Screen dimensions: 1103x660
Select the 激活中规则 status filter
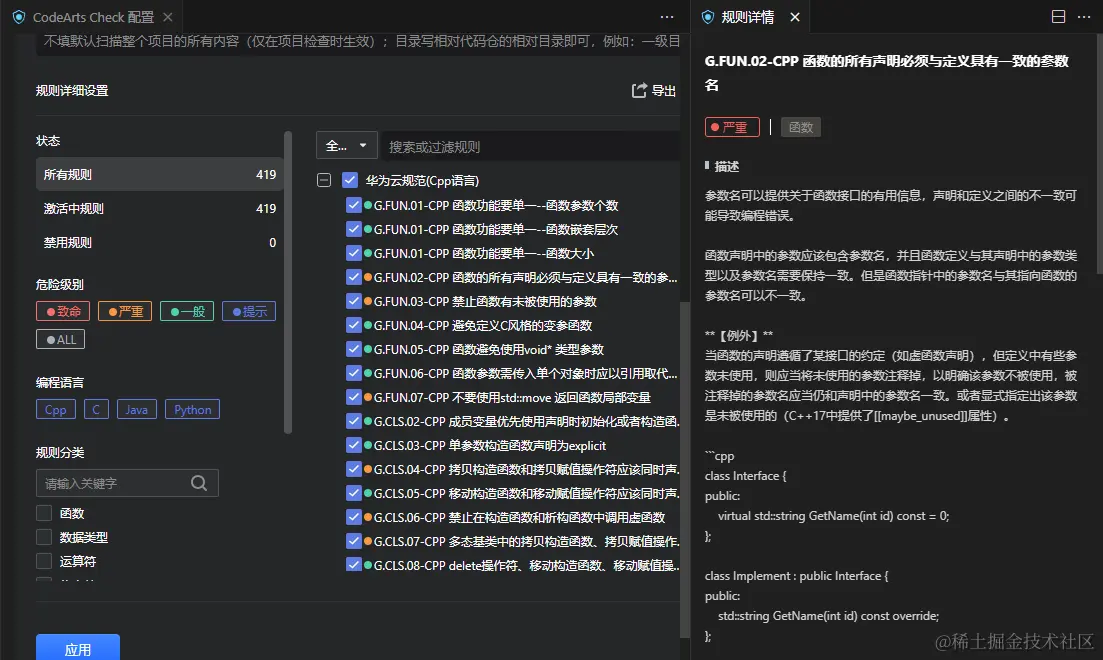click(159, 208)
